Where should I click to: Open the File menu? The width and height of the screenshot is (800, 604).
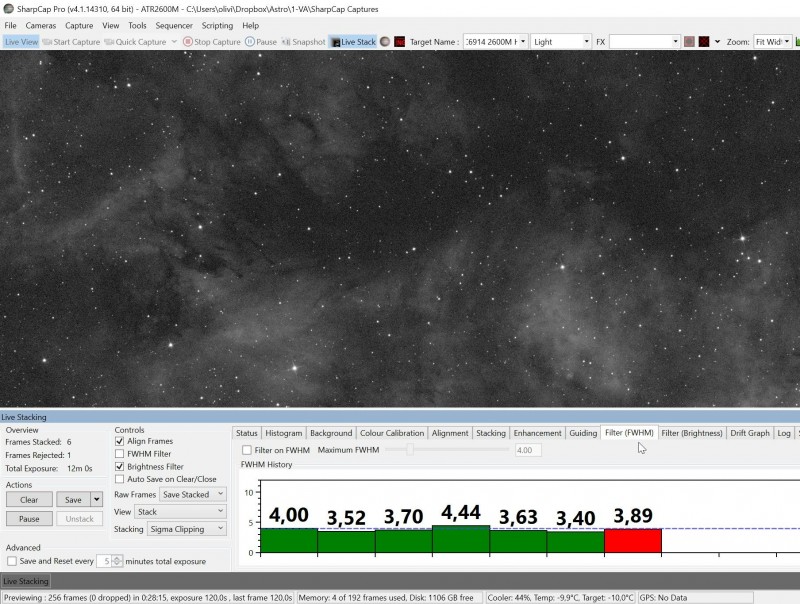(x=10, y=26)
